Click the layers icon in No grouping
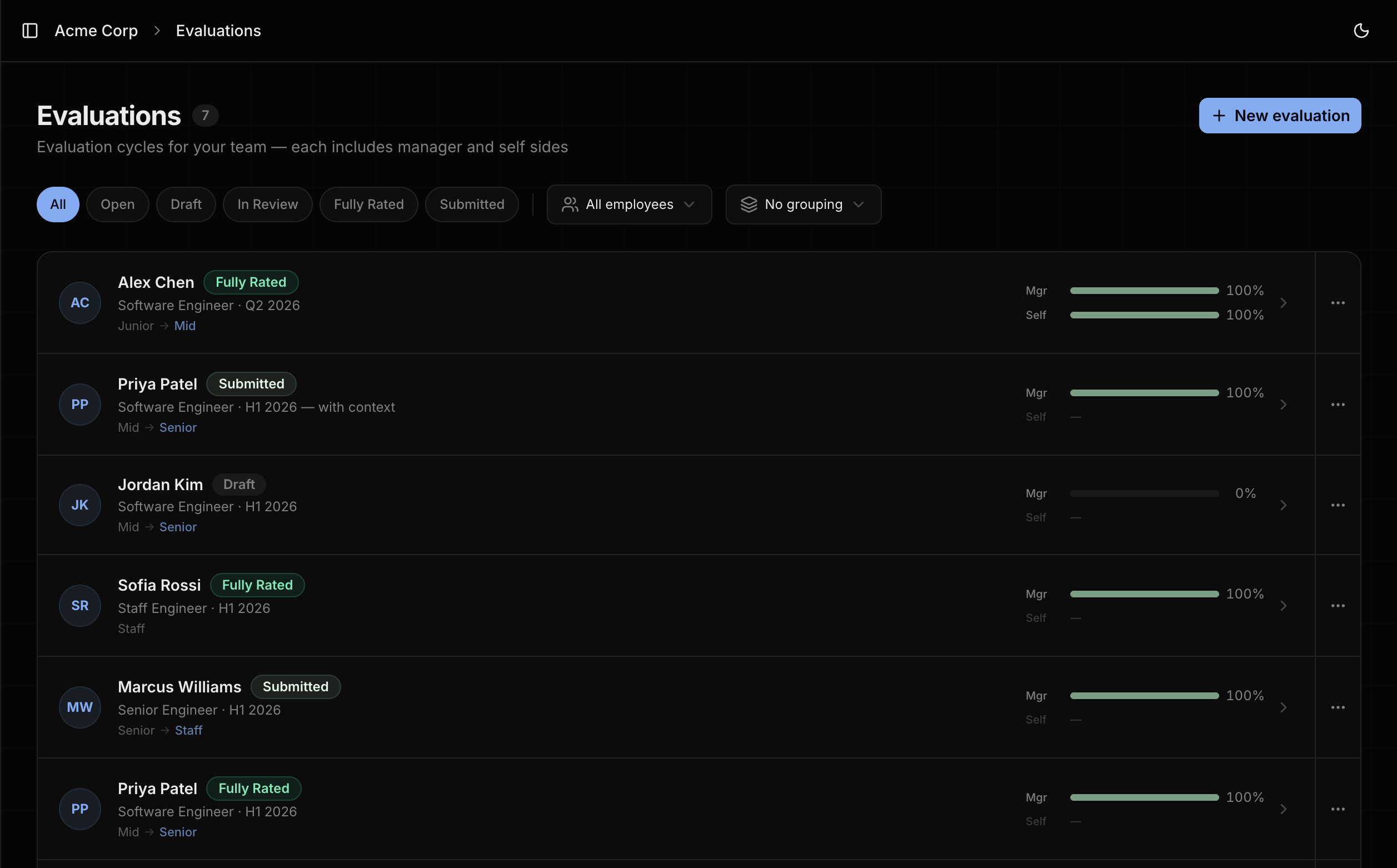Screen dimensions: 1397x868 pyautogui.click(x=749, y=204)
